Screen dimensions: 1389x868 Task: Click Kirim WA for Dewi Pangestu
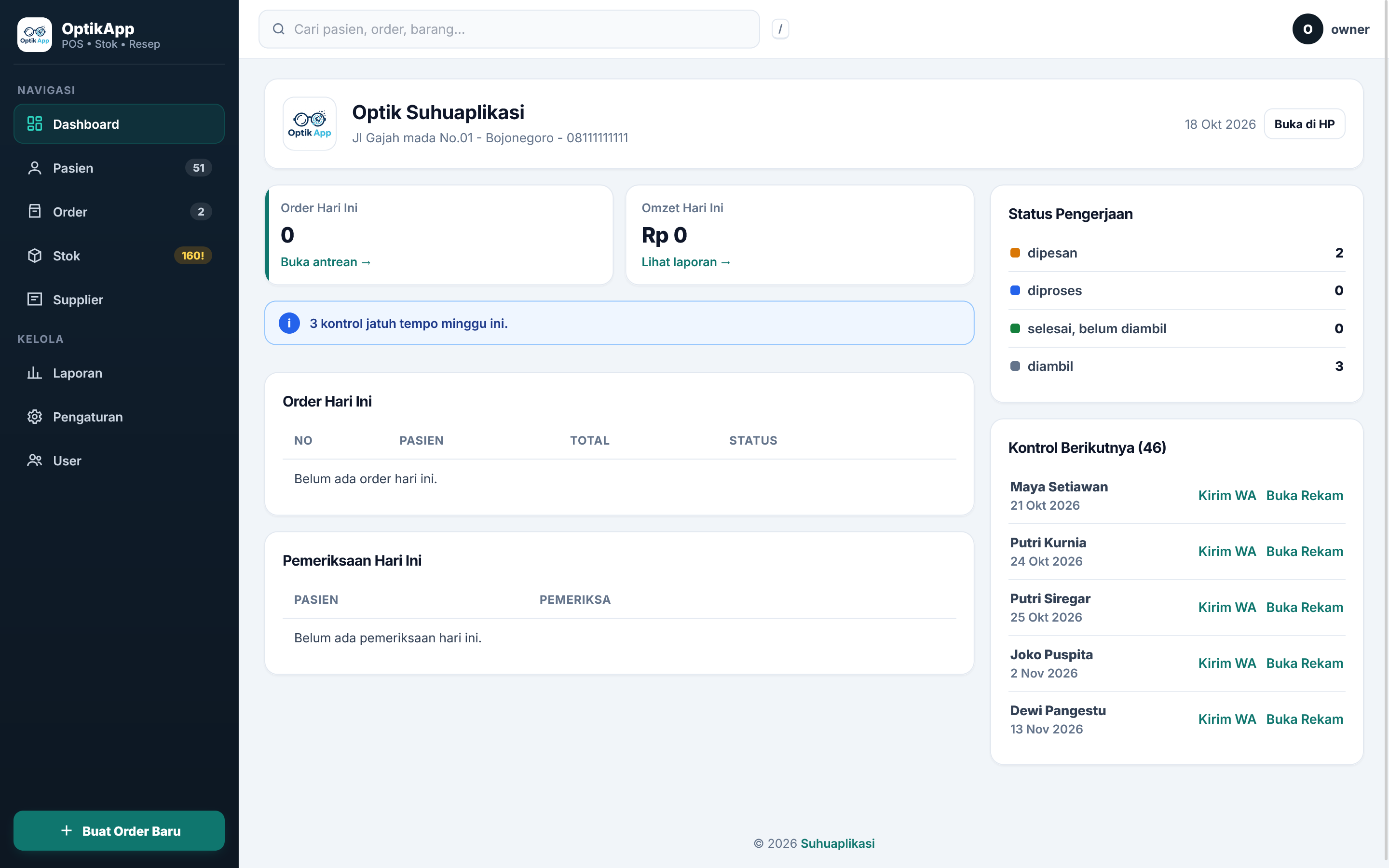tap(1226, 719)
